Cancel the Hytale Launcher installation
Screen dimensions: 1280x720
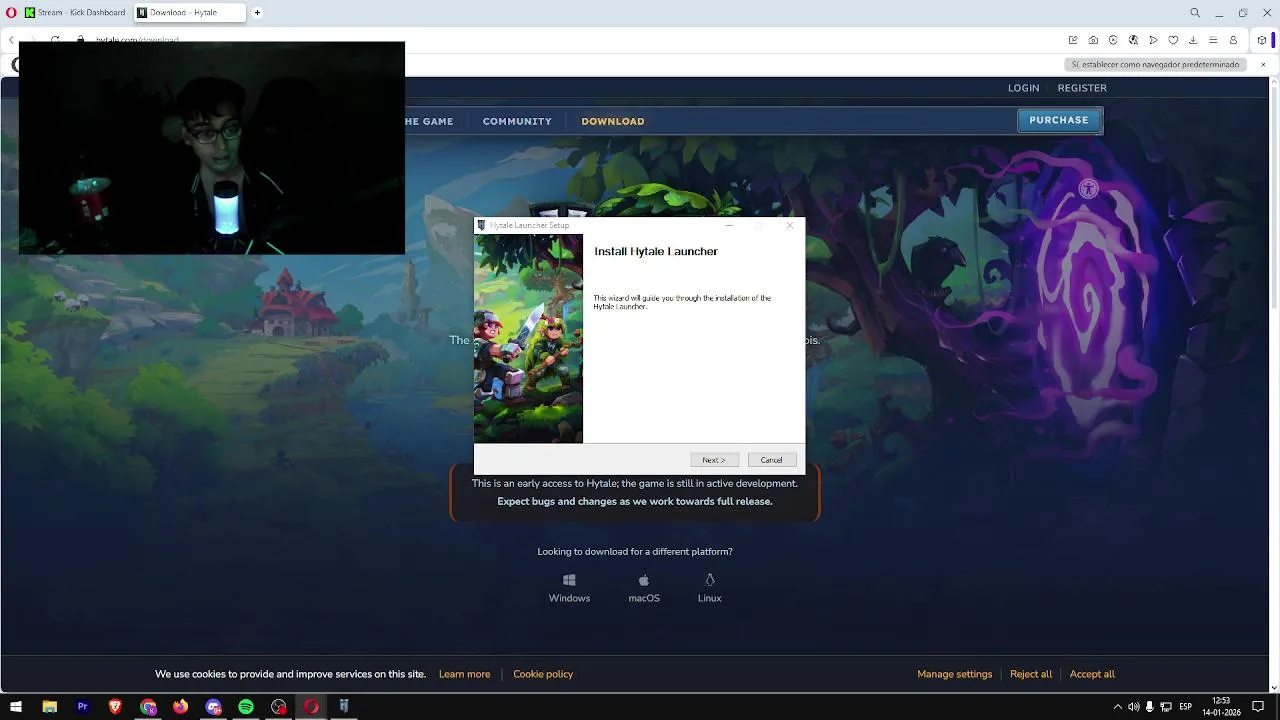tap(772, 460)
